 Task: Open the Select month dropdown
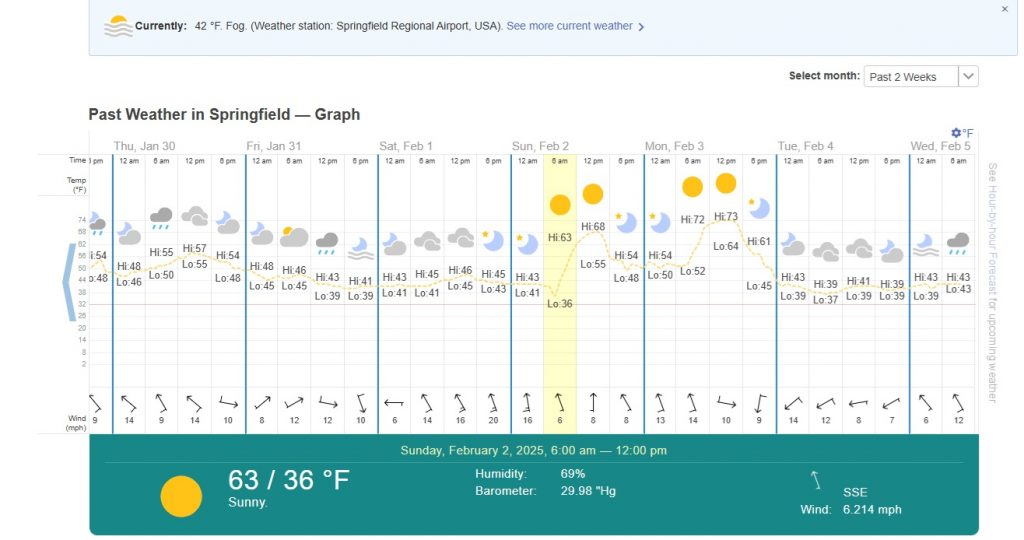pyautogui.click(x=920, y=77)
